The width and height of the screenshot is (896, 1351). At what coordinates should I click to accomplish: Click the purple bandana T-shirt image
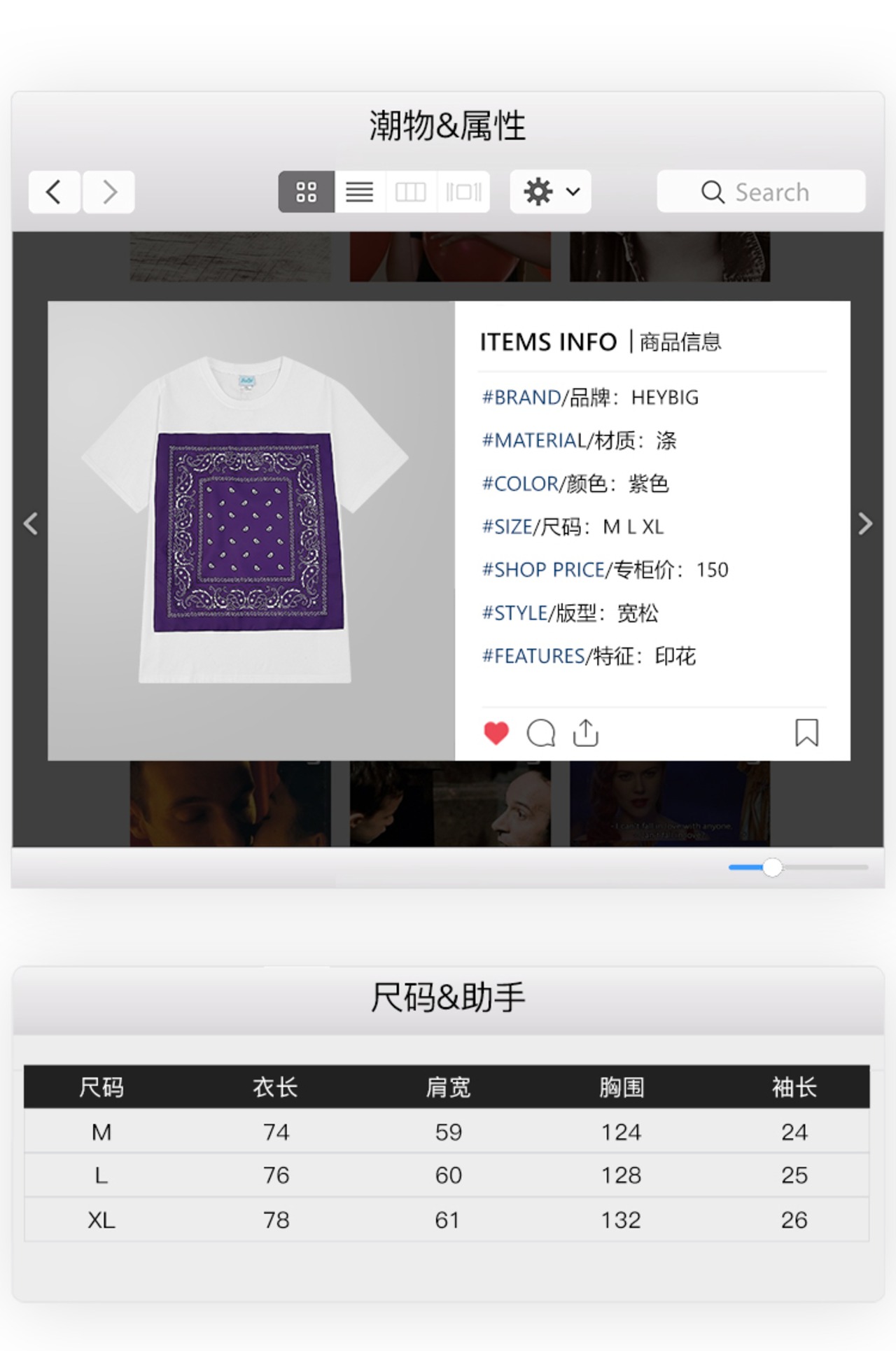(x=245, y=519)
